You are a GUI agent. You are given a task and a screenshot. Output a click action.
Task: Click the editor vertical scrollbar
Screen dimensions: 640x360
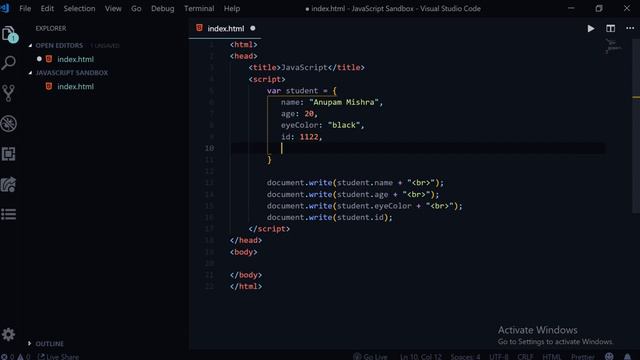636,127
